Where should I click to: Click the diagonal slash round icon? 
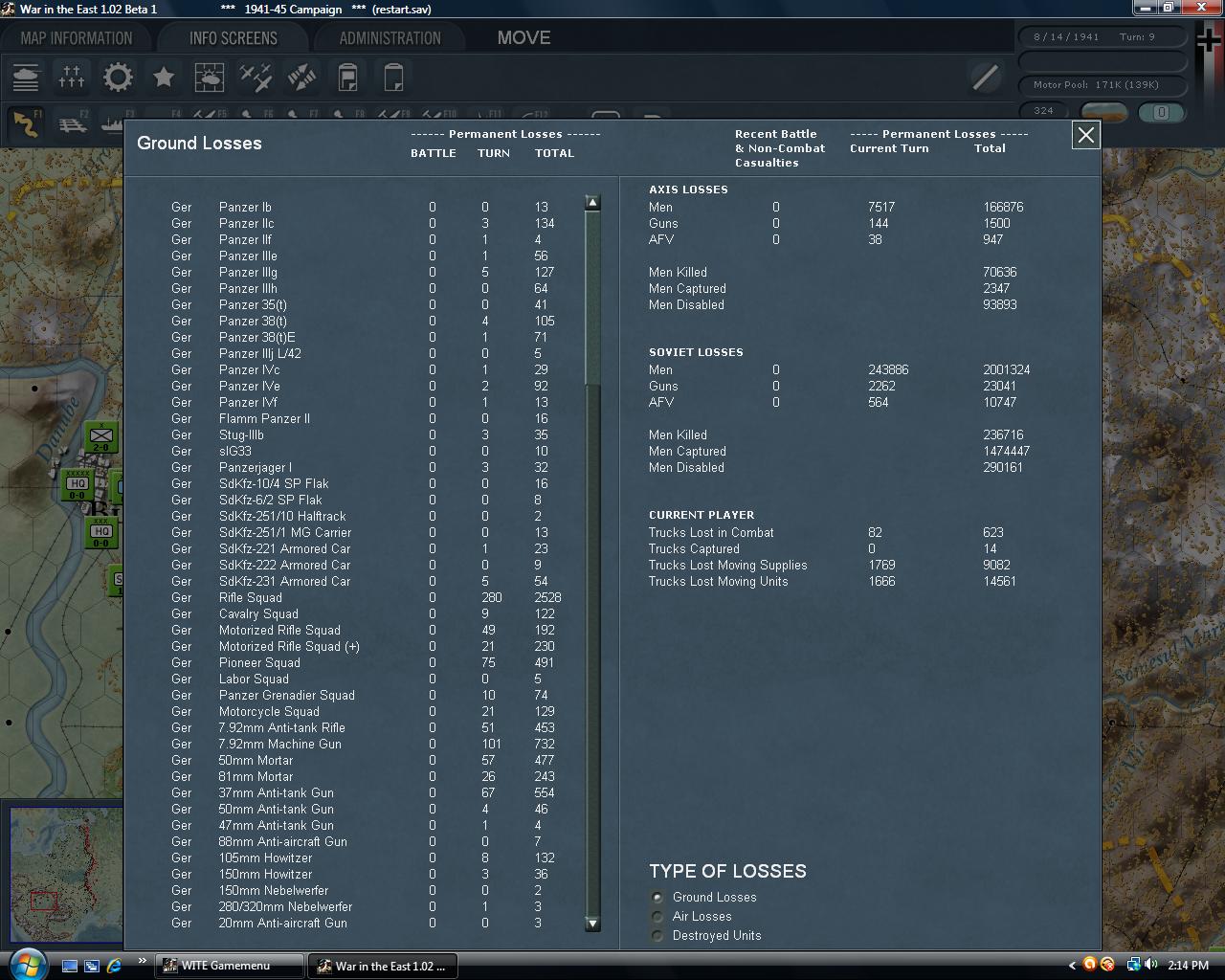(x=985, y=77)
